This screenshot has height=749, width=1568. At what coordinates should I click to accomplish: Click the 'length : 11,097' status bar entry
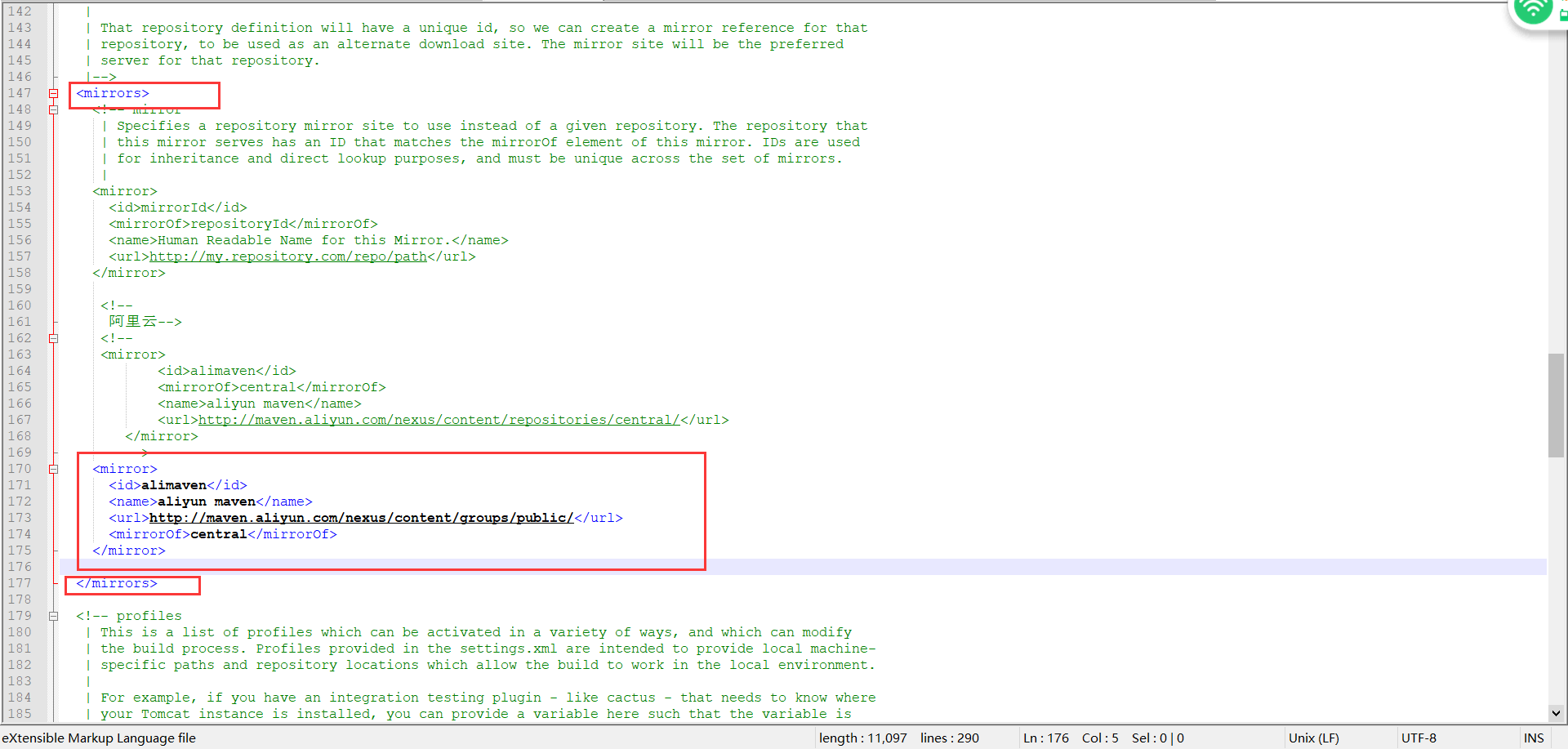point(863,738)
